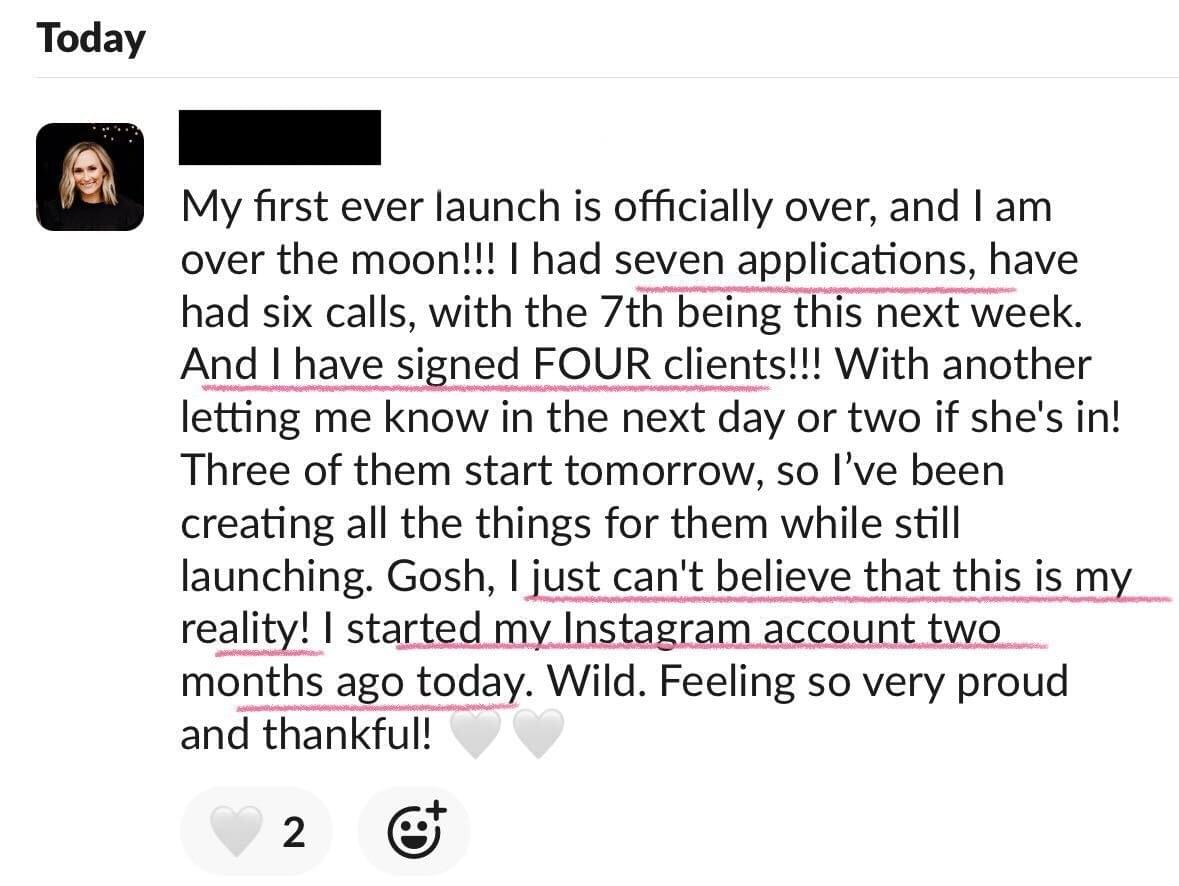Open the Today date header
Viewport: 1179px width, 886px height.
point(91,38)
